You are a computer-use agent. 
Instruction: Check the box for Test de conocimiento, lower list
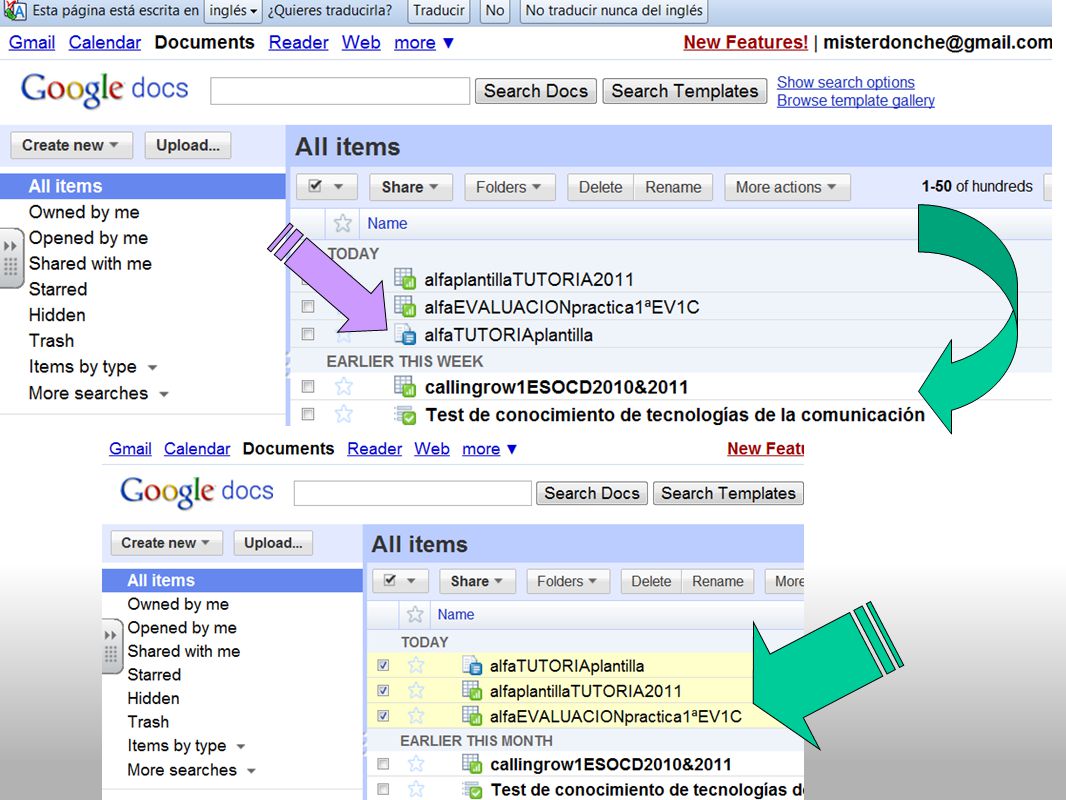point(383,789)
